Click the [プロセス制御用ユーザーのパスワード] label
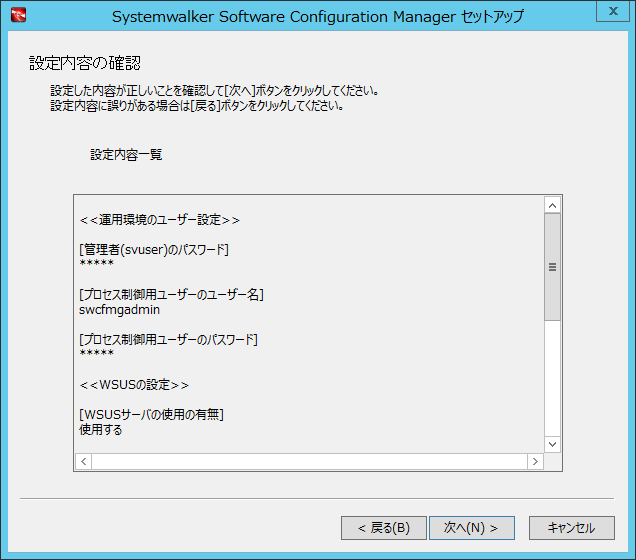 pyautogui.click(x=168, y=340)
